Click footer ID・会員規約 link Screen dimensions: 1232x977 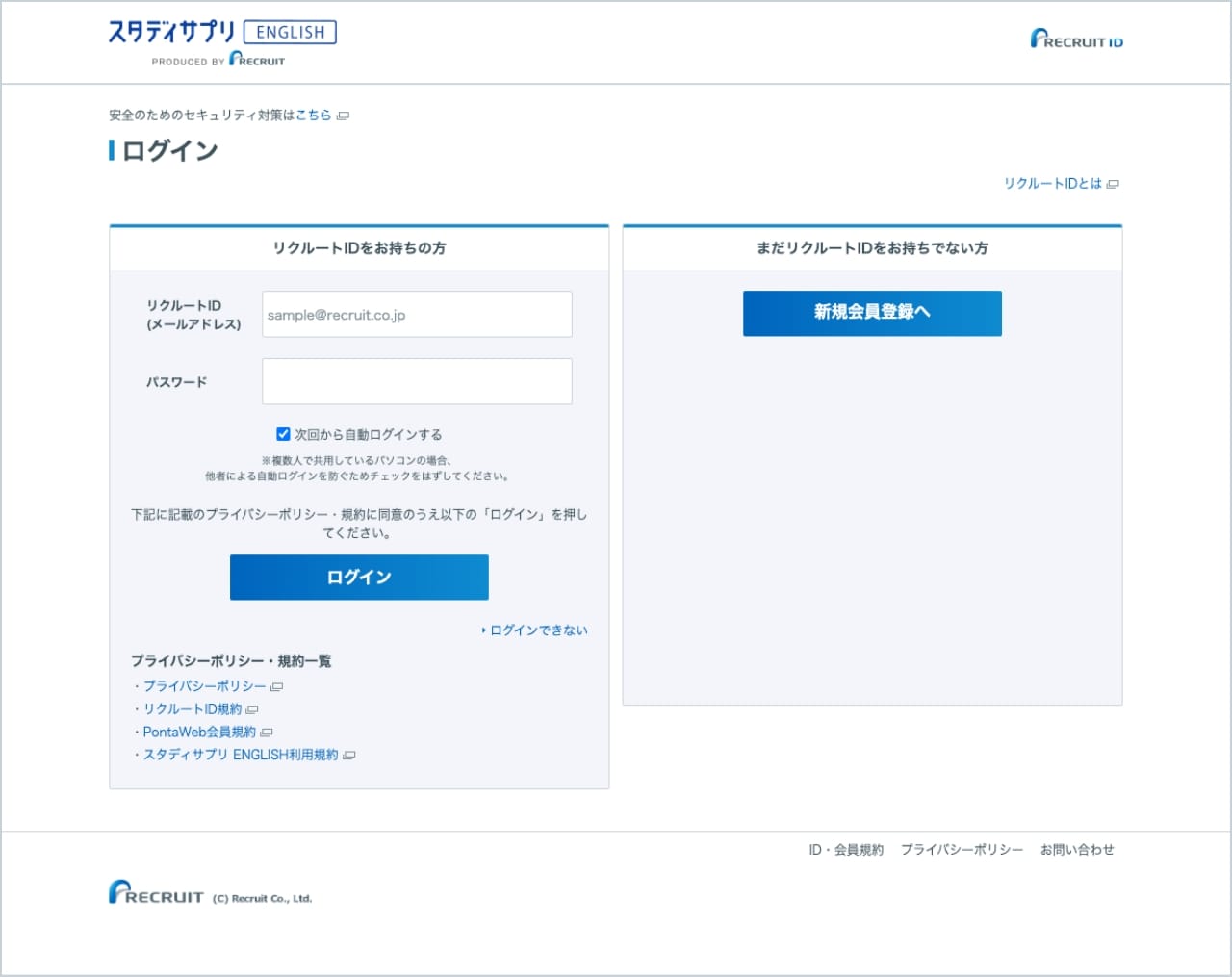[846, 850]
